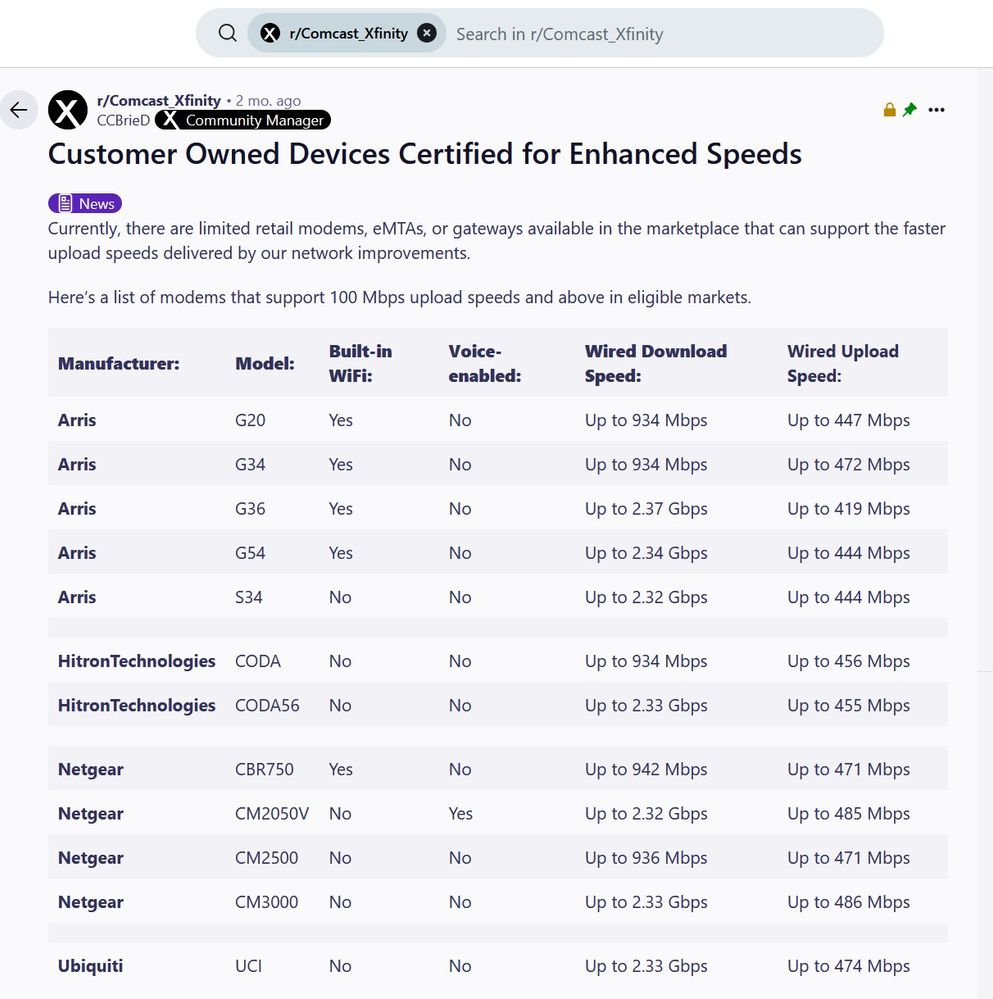Open the subreddit avatar next to post header
This screenshot has width=993, height=999.
(68, 110)
